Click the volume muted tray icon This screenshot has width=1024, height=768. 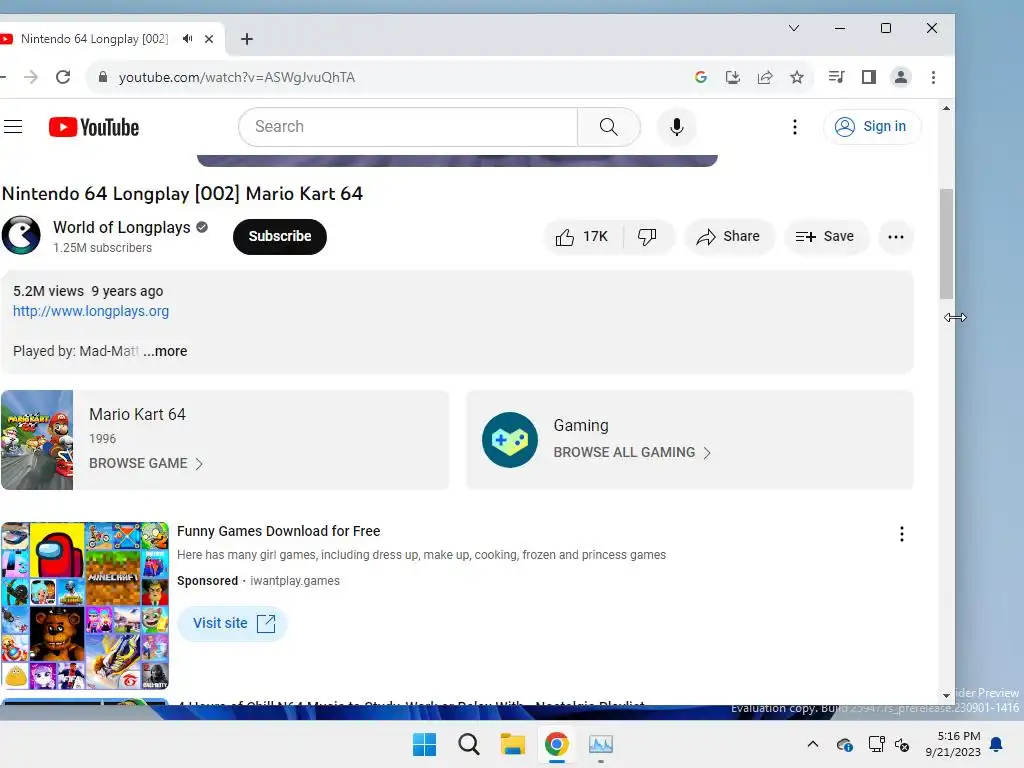tap(903, 744)
